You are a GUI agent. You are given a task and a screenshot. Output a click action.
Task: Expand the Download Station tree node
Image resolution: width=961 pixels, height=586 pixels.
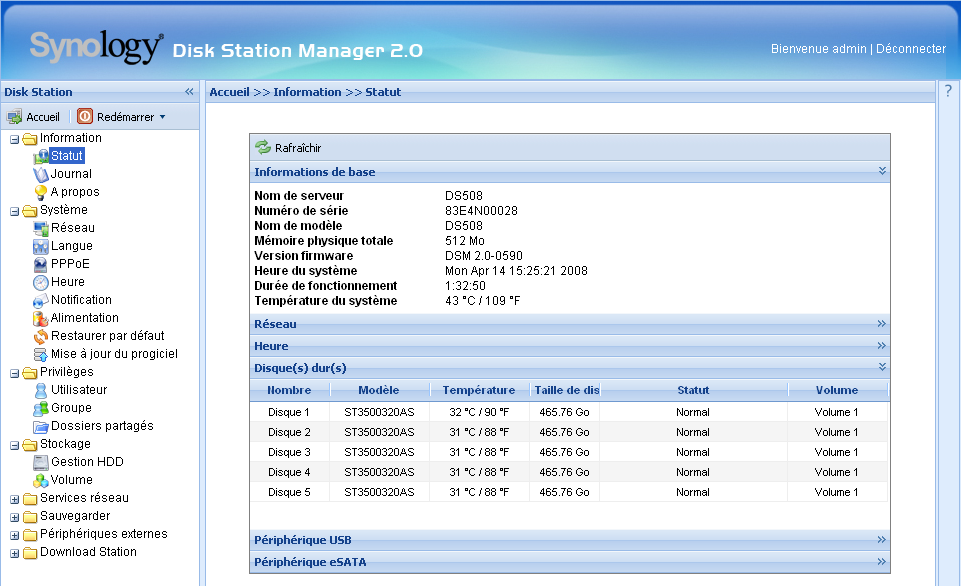click(x=14, y=554)
